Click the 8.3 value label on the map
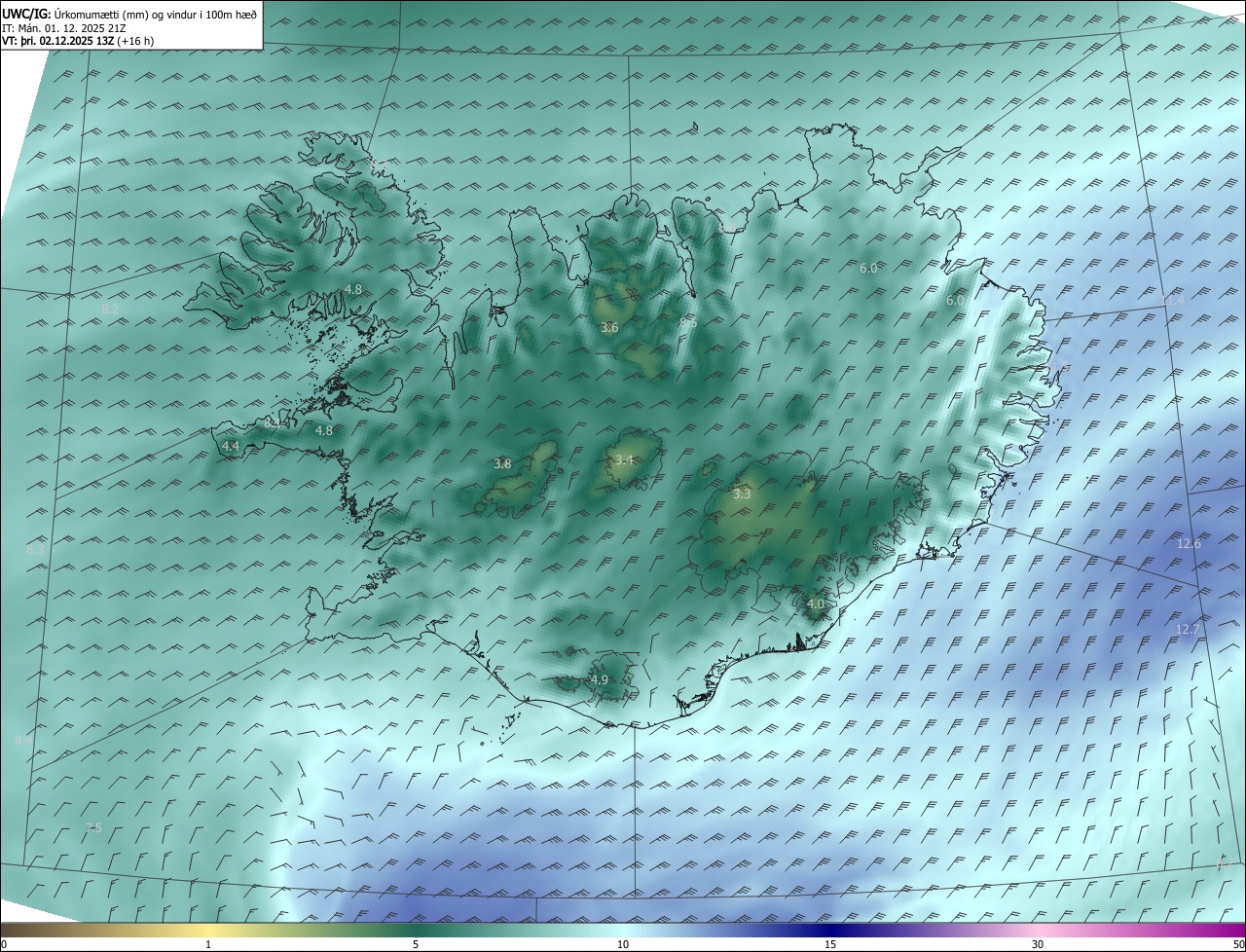This screenshot has height=952, width=1246. point(35,550)
